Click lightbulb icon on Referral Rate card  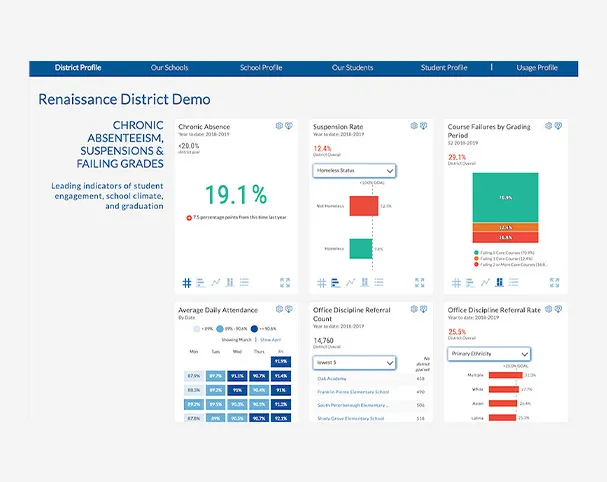point(558,309)
